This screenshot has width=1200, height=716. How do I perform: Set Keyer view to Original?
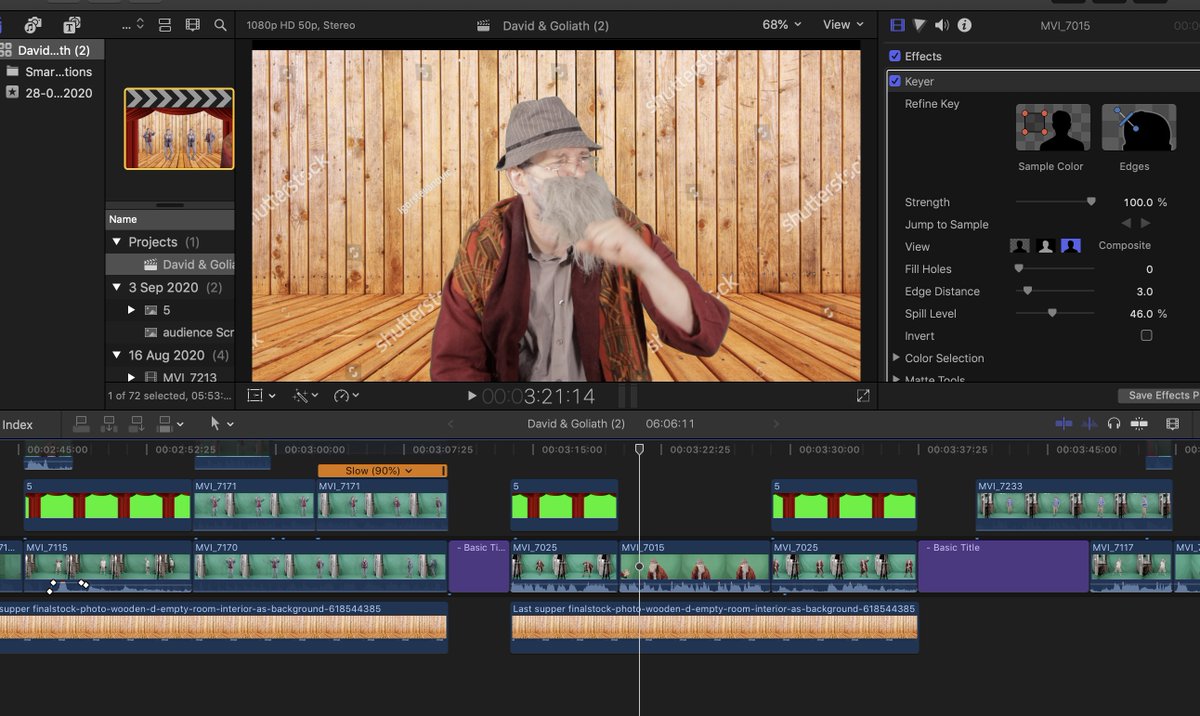point(1019,246)
